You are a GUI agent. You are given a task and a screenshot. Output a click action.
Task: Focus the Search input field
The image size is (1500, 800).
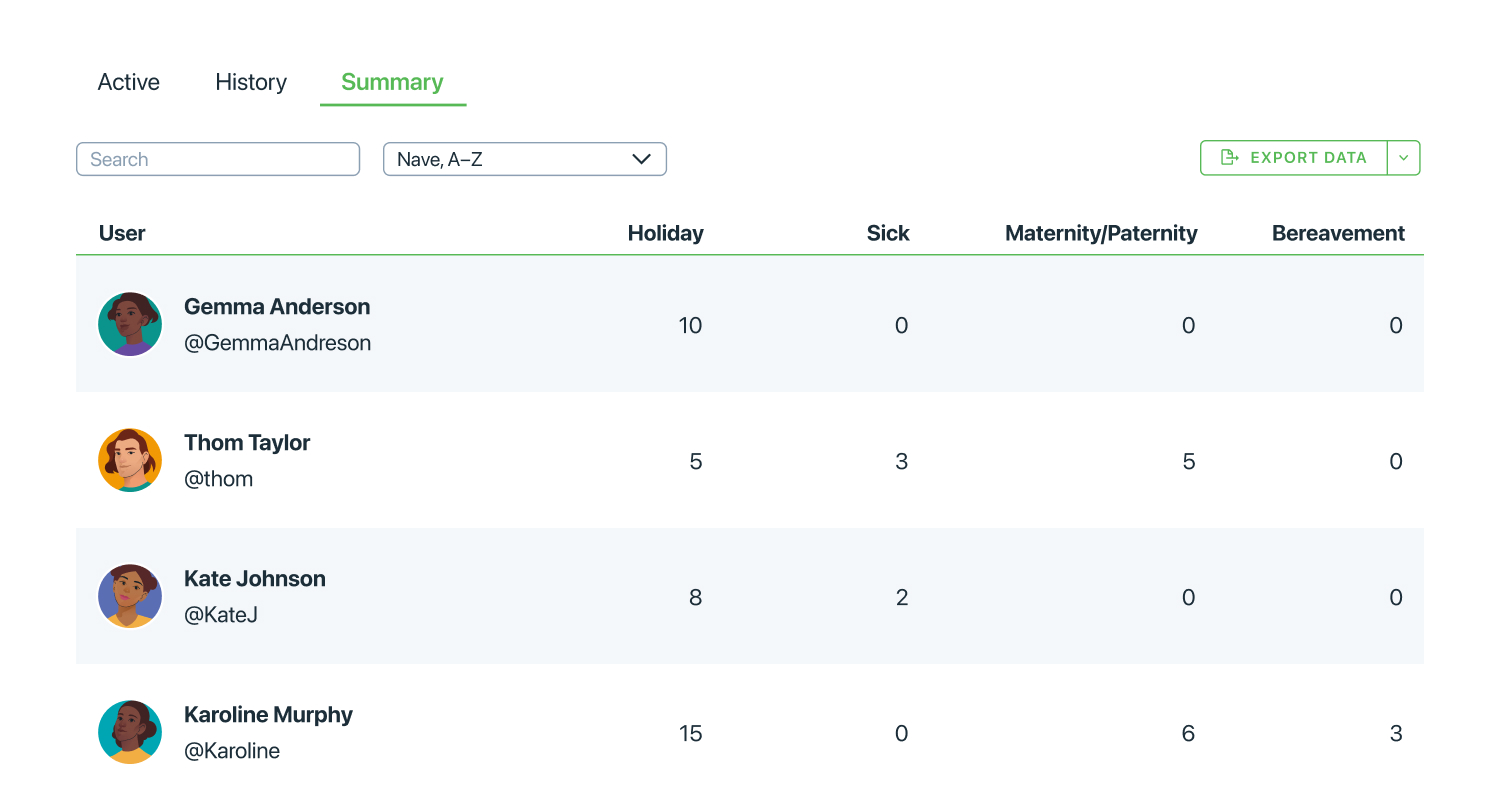218,159
